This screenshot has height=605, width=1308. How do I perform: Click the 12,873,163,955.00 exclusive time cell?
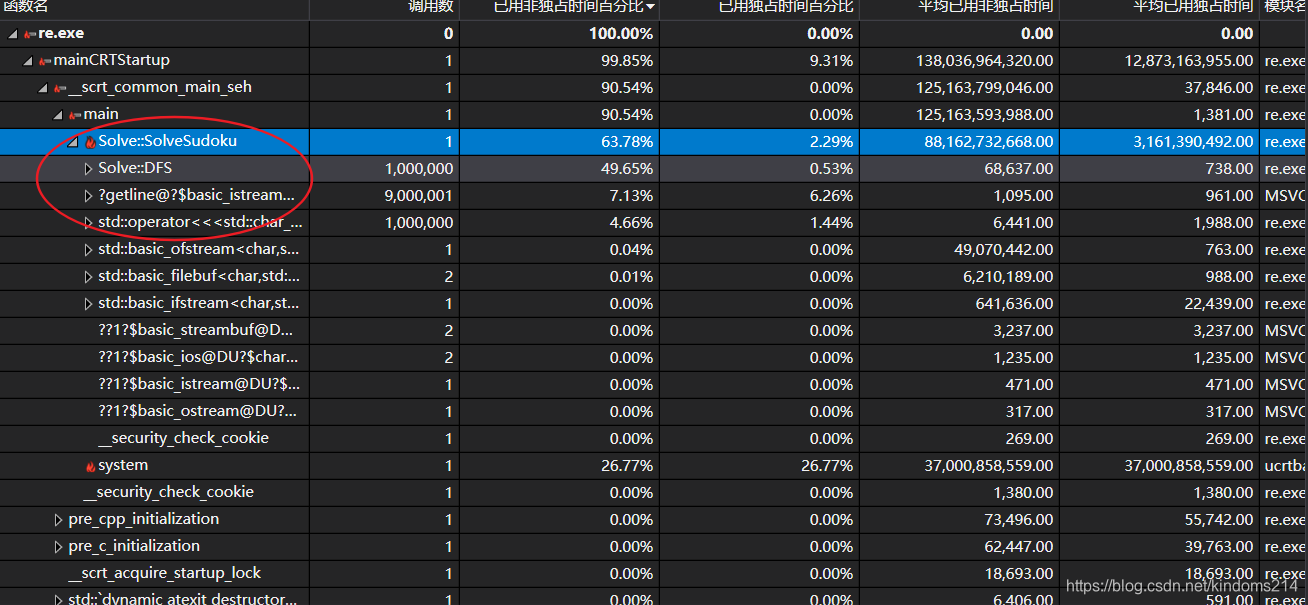click(1160, 61)
